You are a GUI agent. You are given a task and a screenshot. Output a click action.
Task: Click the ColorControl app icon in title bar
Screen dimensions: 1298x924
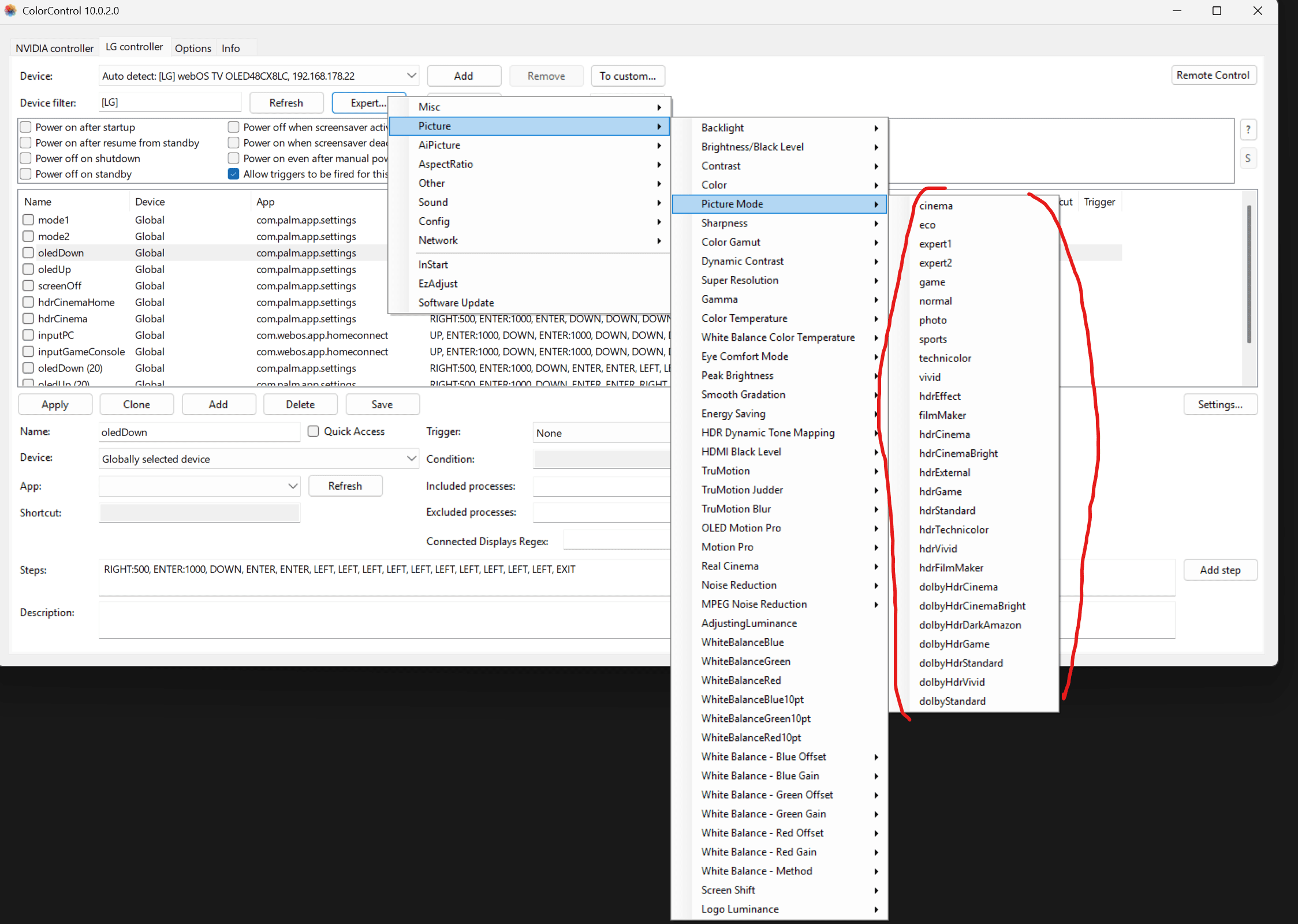coord(10,10)
